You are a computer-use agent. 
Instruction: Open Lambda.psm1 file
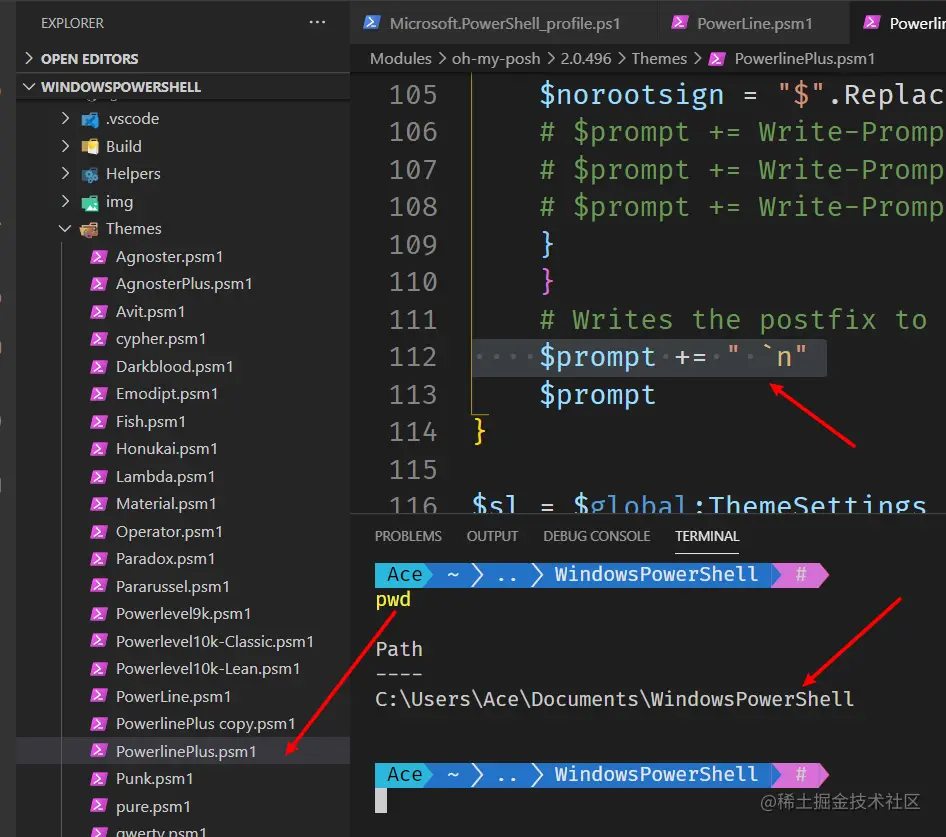pos(165,476)
